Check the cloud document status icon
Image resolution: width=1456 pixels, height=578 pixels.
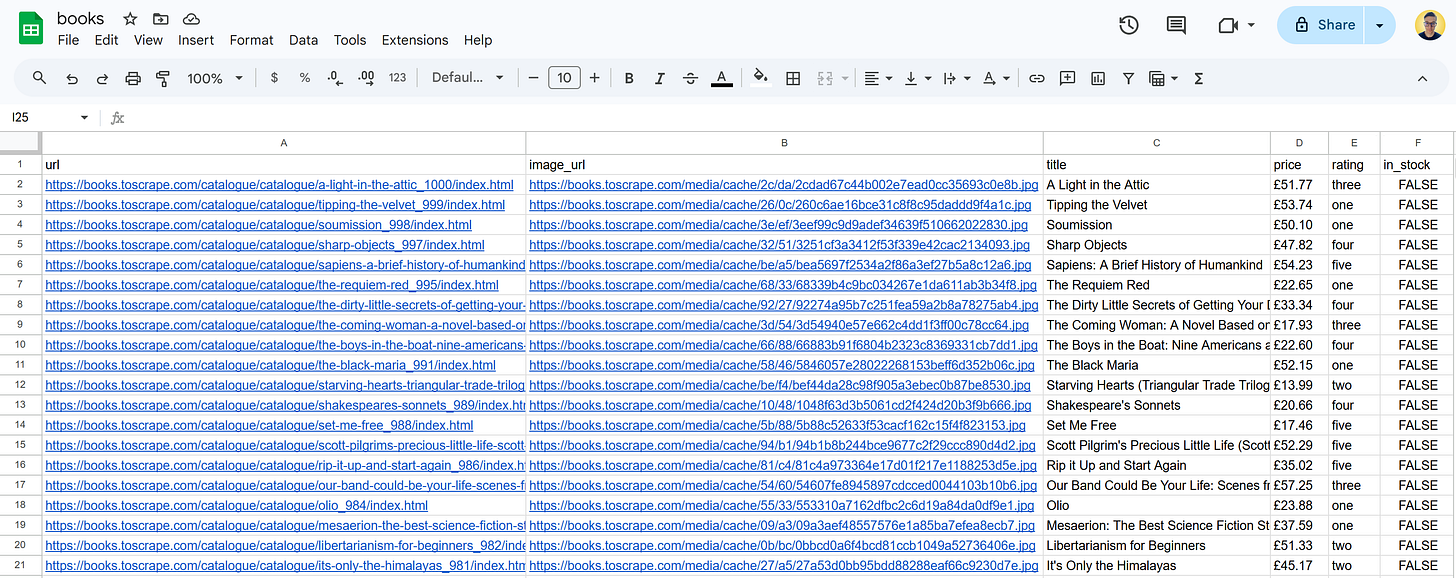pos(192,19)
